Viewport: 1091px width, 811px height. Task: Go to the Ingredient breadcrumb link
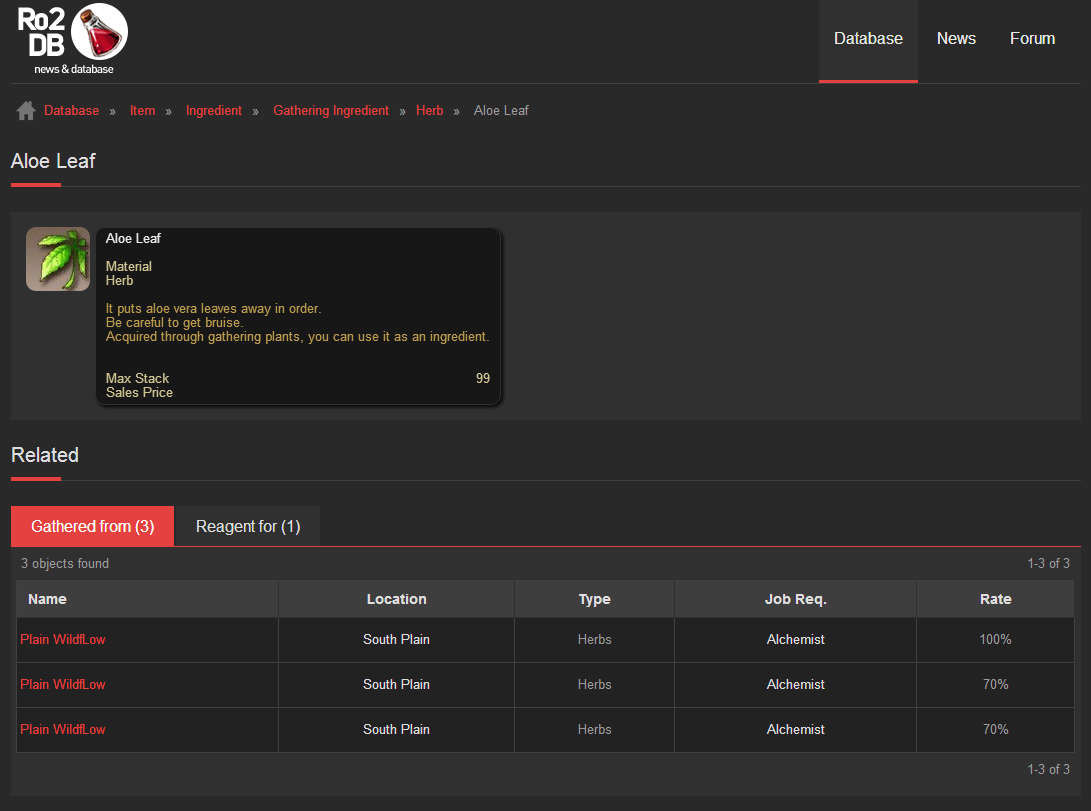pos(214,111)
